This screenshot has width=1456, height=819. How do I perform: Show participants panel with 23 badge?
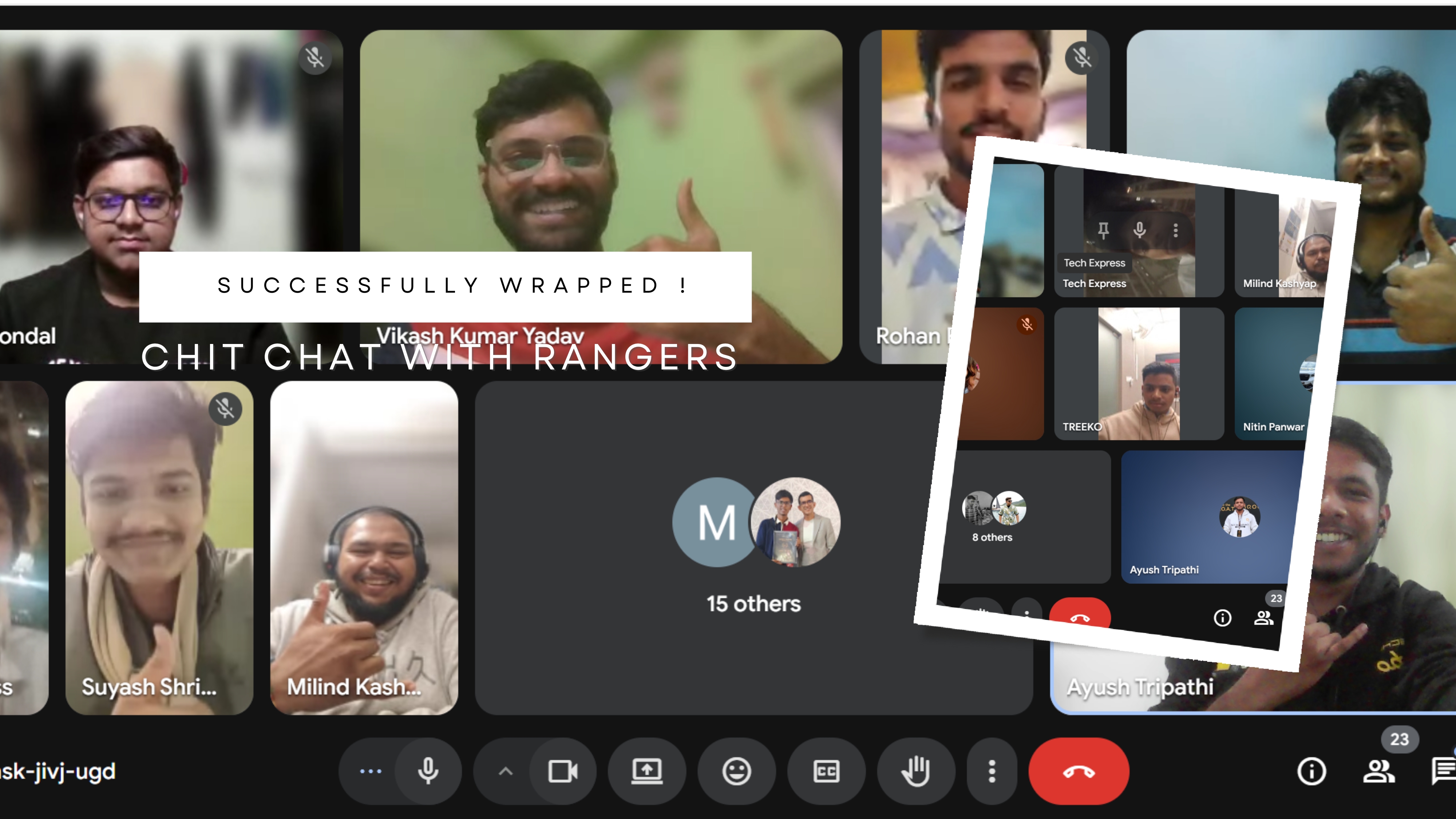tap(1379, 771)
